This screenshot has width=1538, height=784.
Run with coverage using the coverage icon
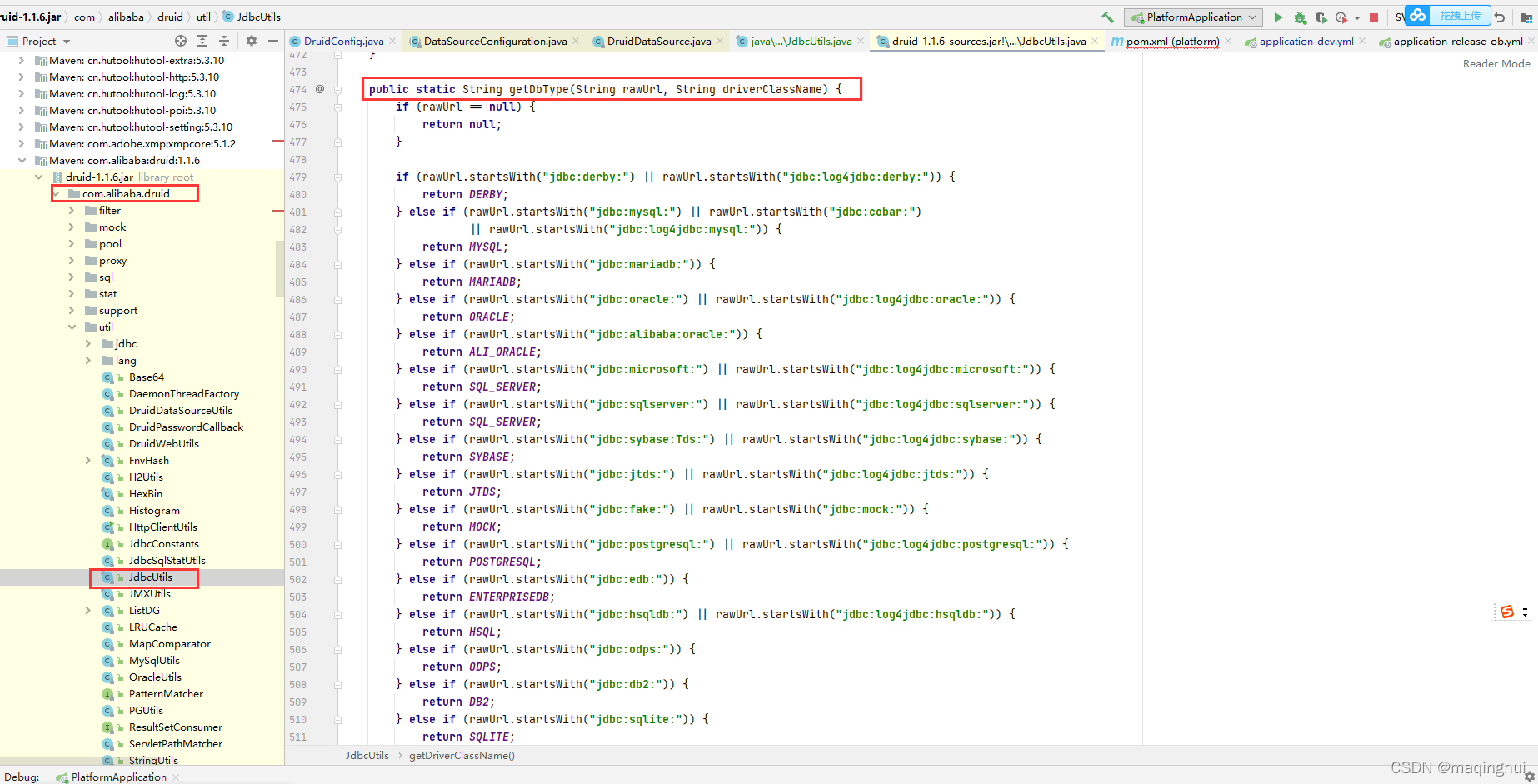[x=1321, y=17]
